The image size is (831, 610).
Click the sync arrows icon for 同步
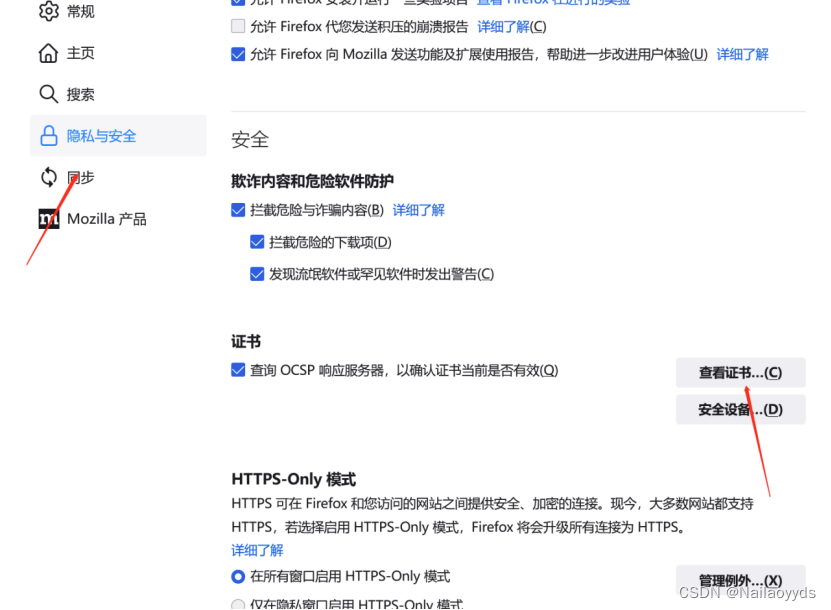[49, 177]
